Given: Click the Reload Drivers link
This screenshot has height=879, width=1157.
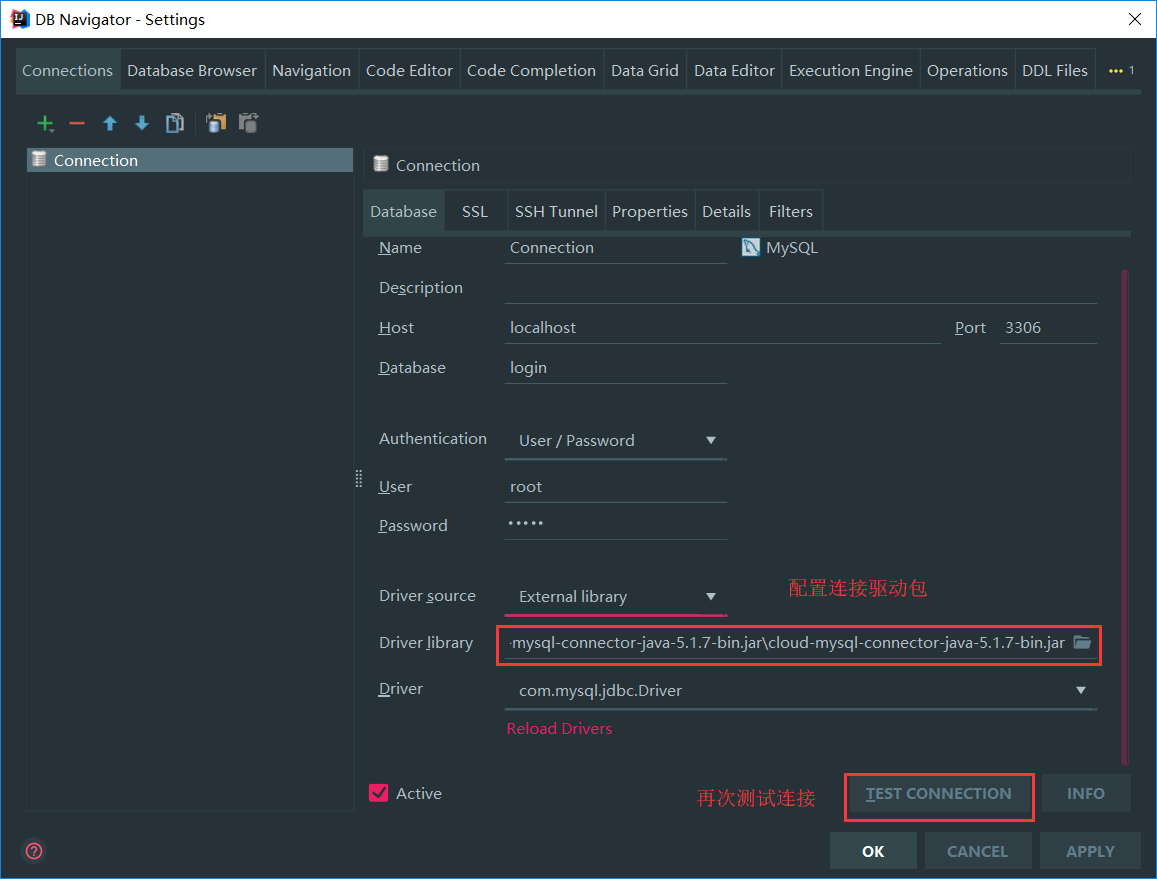Looking at the screenshot, I should tap(559, 728).
